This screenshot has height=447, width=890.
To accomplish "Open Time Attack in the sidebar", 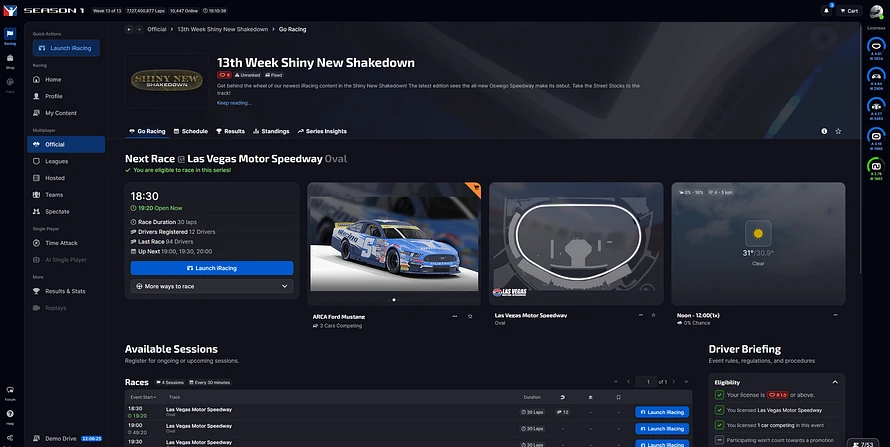I will (66, 243).
